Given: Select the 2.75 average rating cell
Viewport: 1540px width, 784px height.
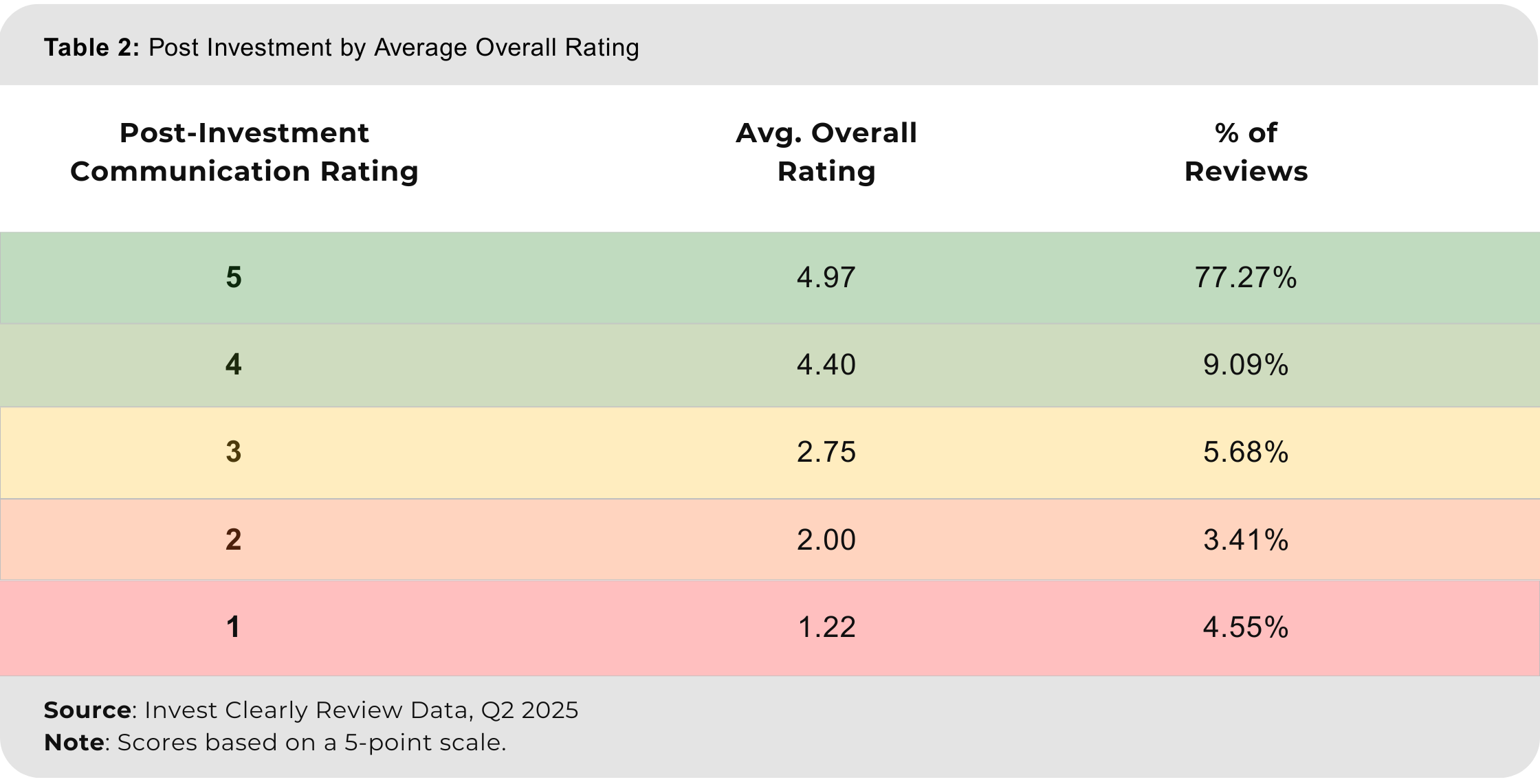Looking at the screenshot, I should [x=826, y=452].
